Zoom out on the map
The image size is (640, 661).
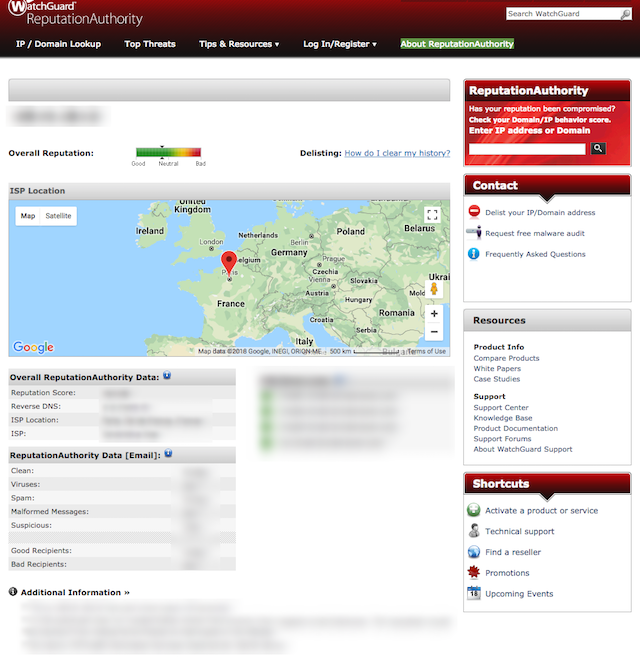[x=434, y=332]
